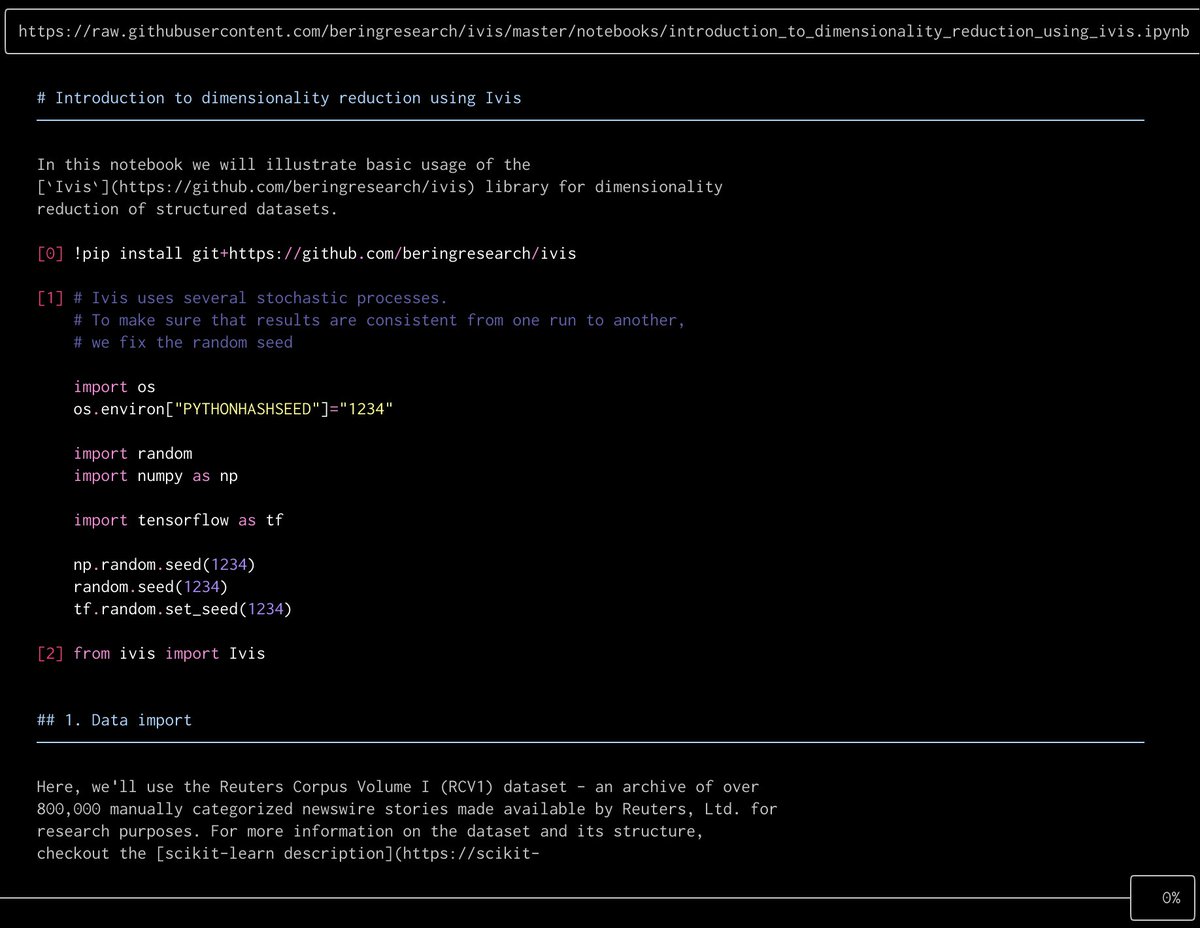Screen dimensions: 1200x928
Task: Click the 'import numpy as np' line
Action: [x=156, y=475]
